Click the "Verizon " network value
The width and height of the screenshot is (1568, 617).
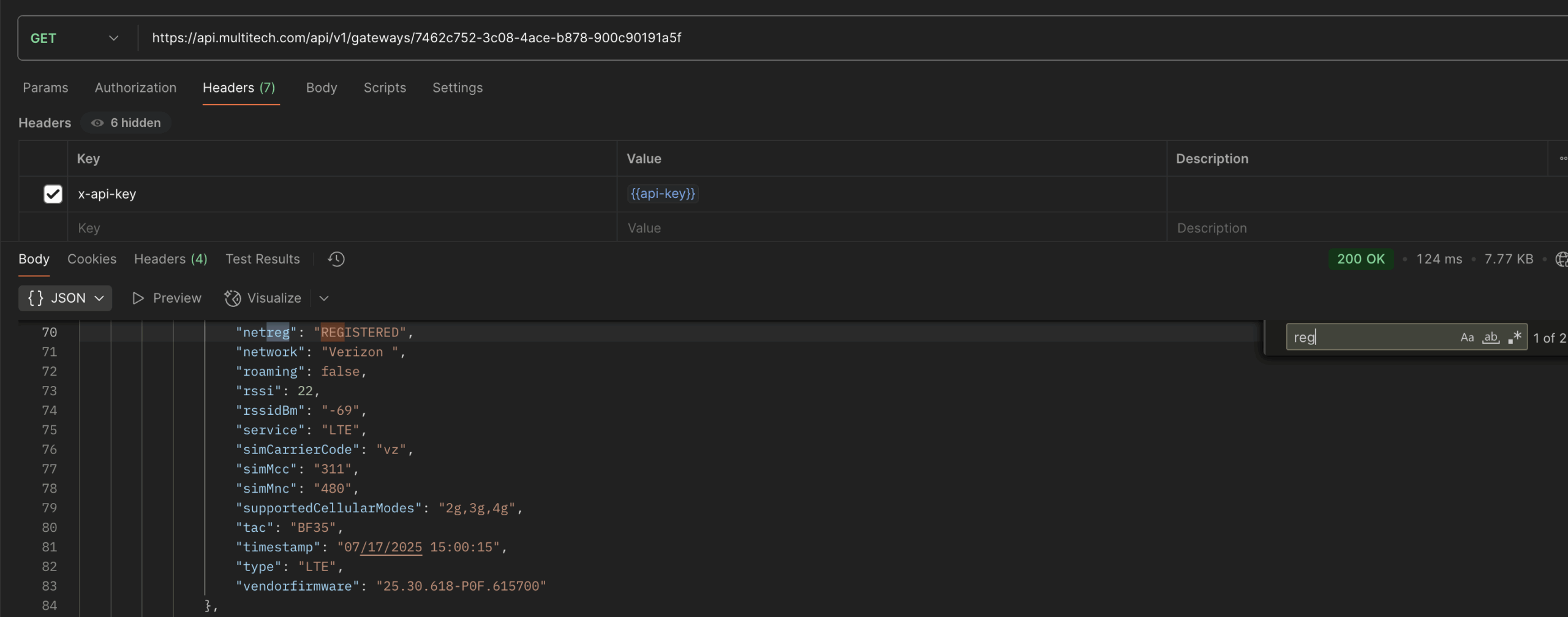(x=360, y=352)
